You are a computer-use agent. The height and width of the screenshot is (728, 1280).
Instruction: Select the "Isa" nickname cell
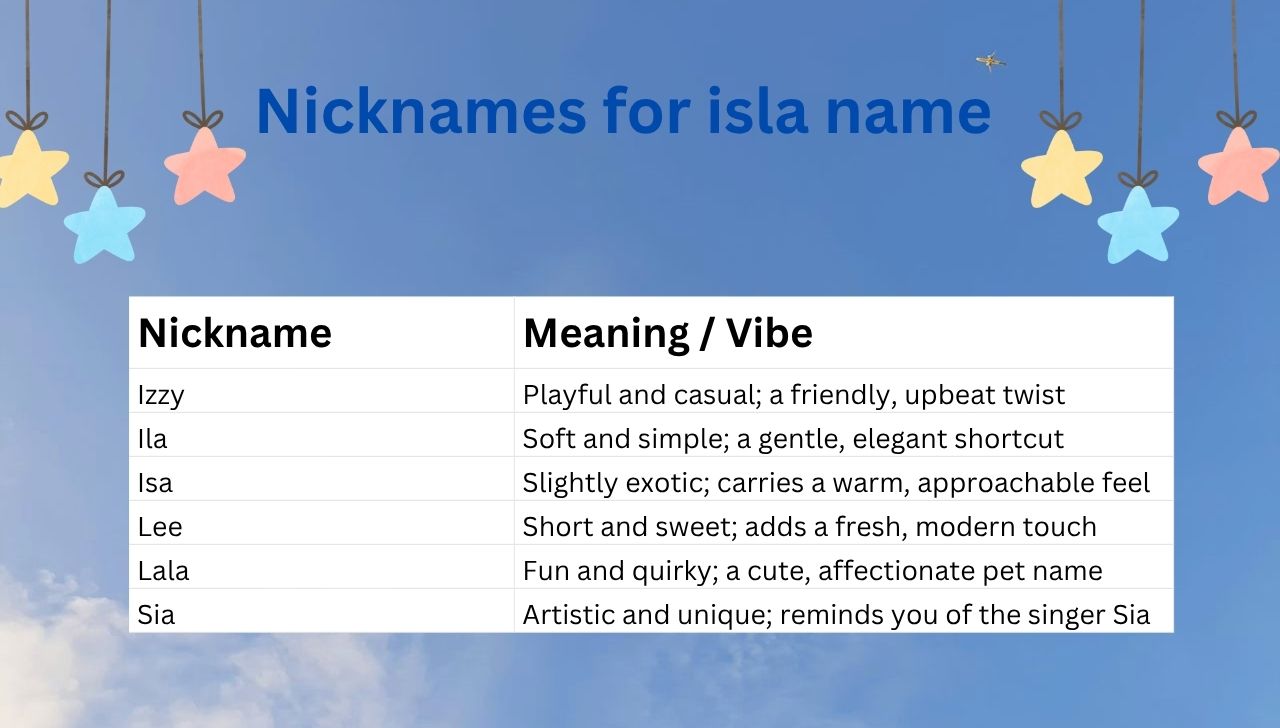point(155,483)
